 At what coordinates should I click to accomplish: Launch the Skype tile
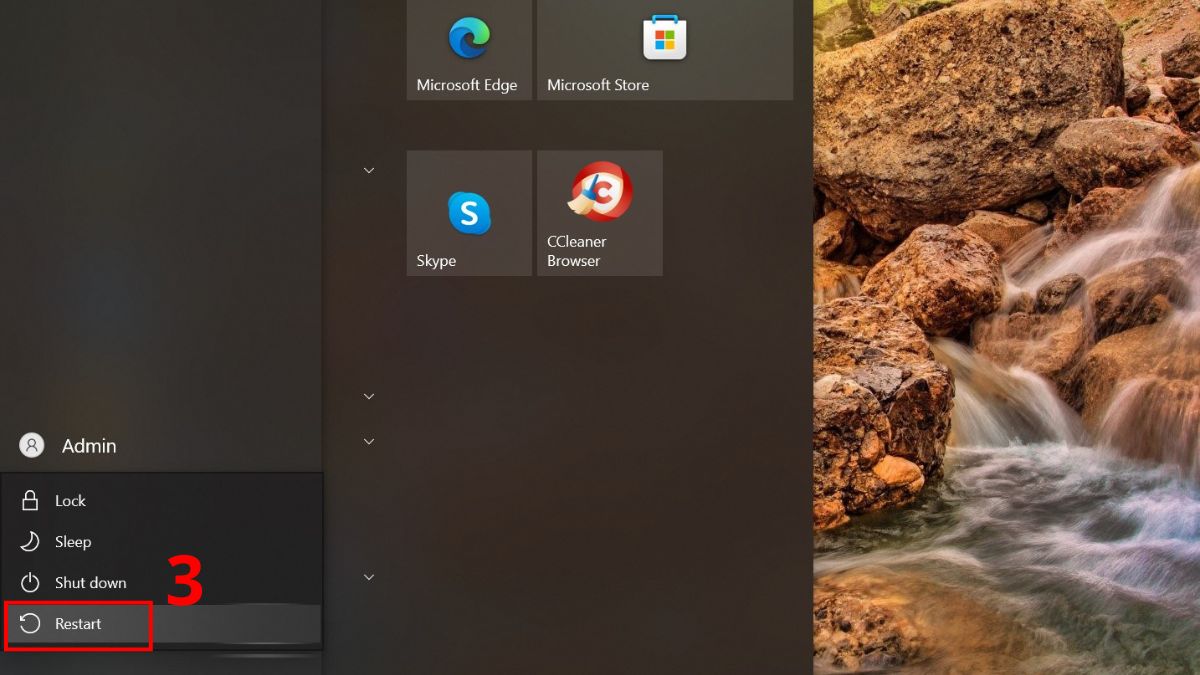(469, 213)
